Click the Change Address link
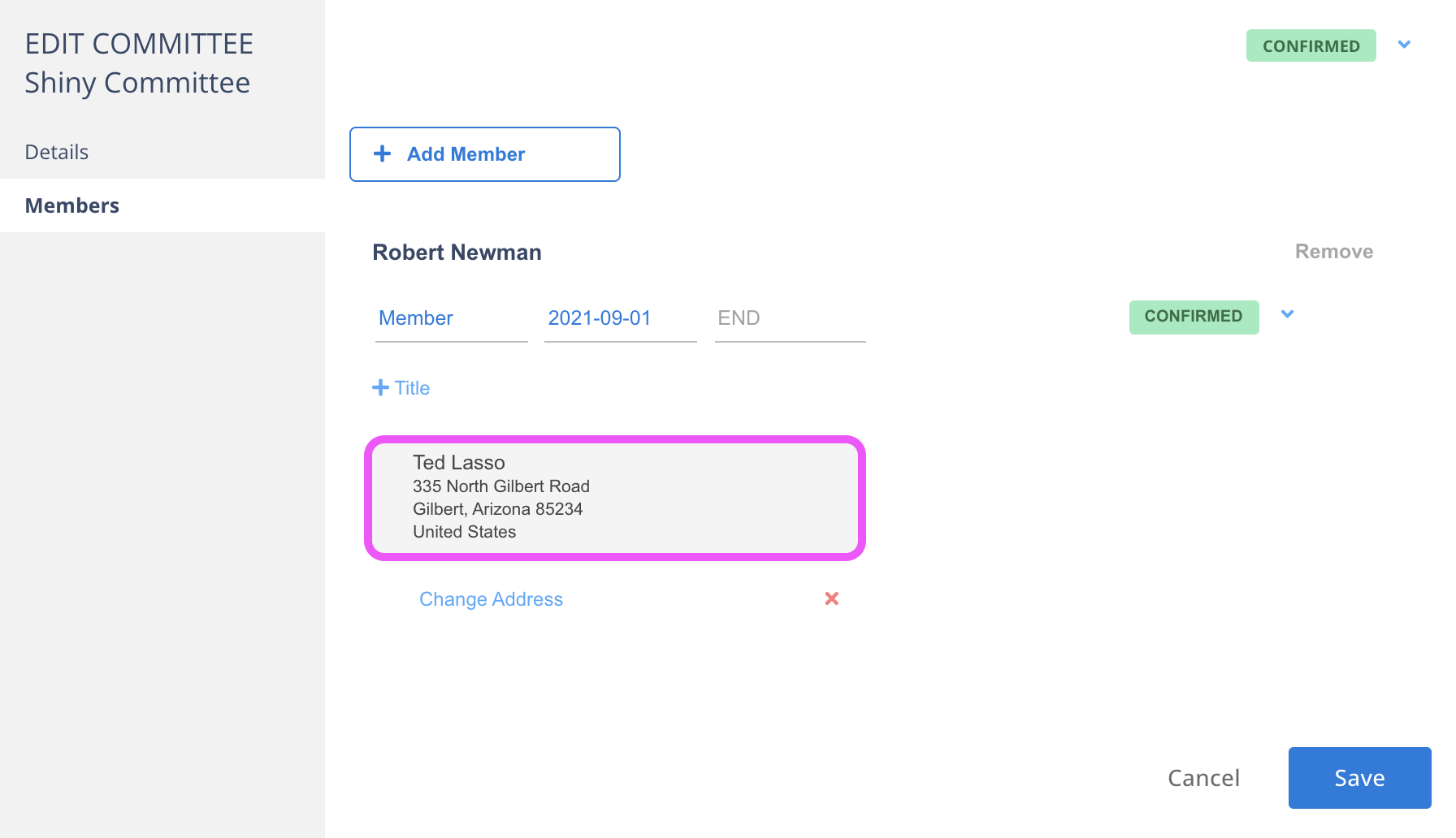This screenshot has width=1456, height=838. coord(491,599)
